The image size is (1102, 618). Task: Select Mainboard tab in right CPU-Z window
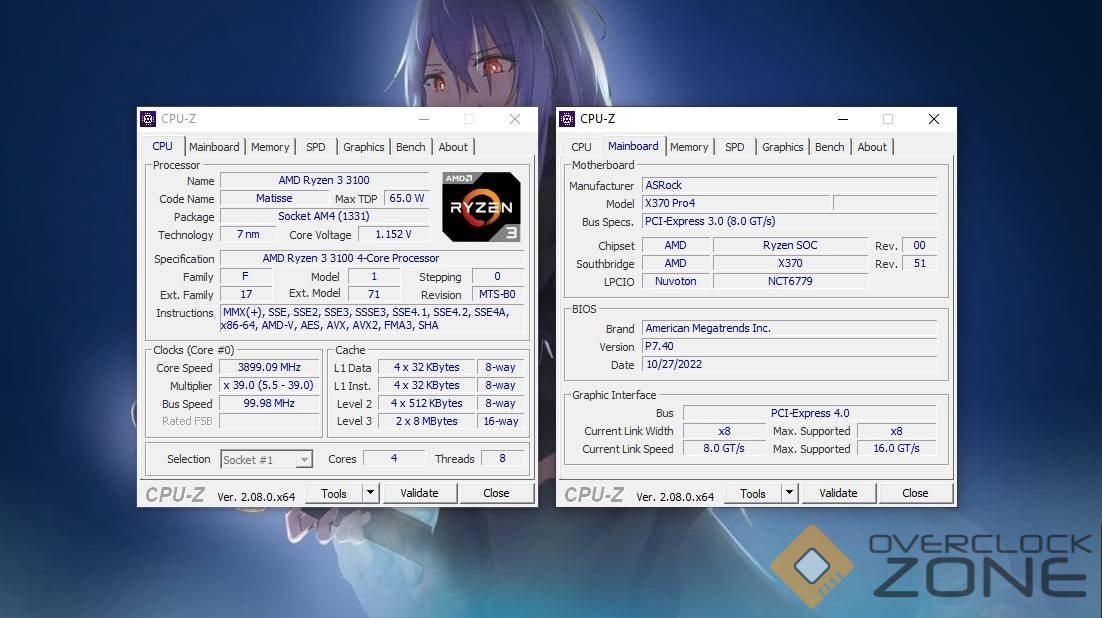[x=633, y=146]
